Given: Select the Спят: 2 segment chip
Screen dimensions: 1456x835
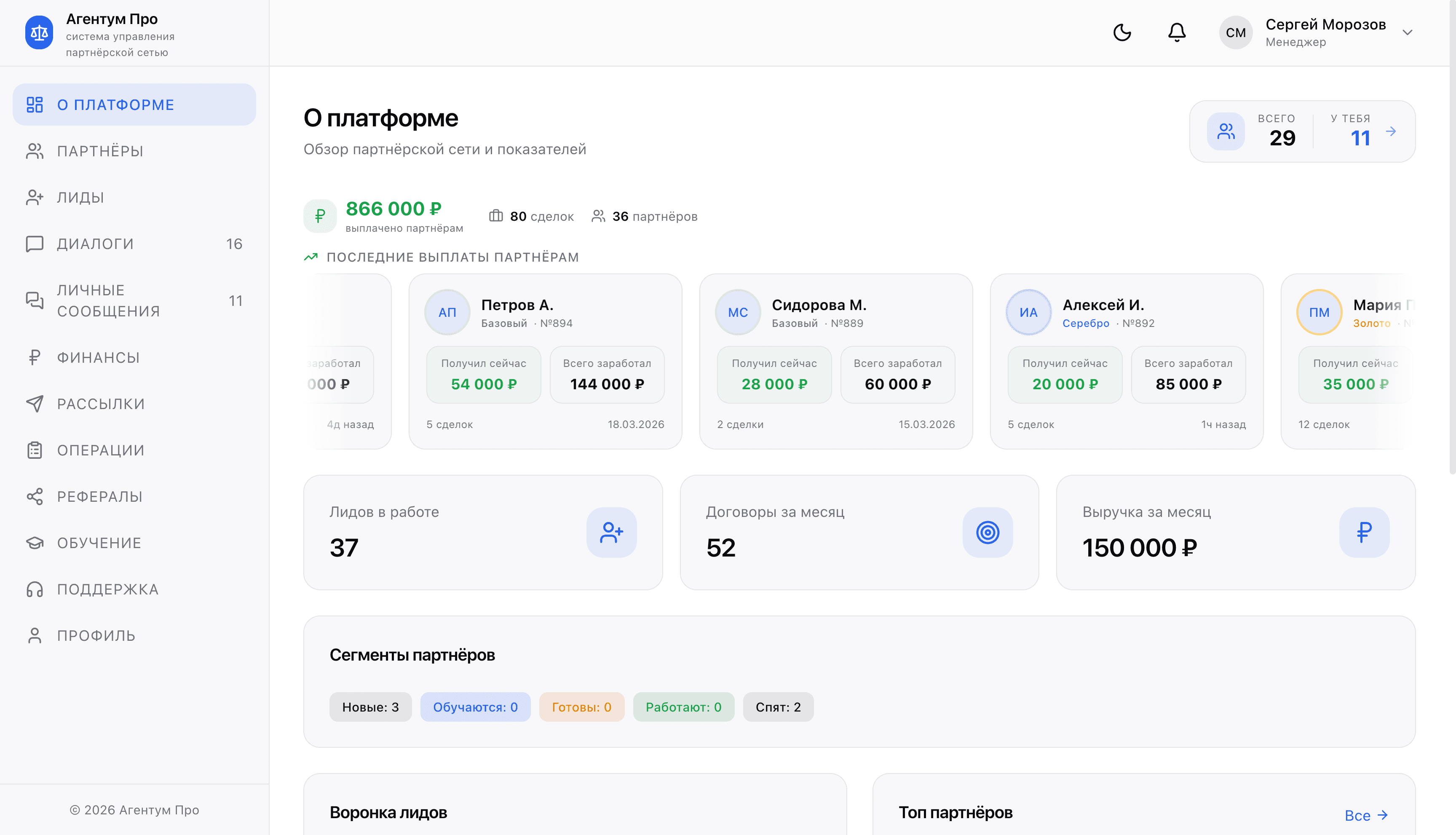Looking at the screenshot, I should 778,707.
